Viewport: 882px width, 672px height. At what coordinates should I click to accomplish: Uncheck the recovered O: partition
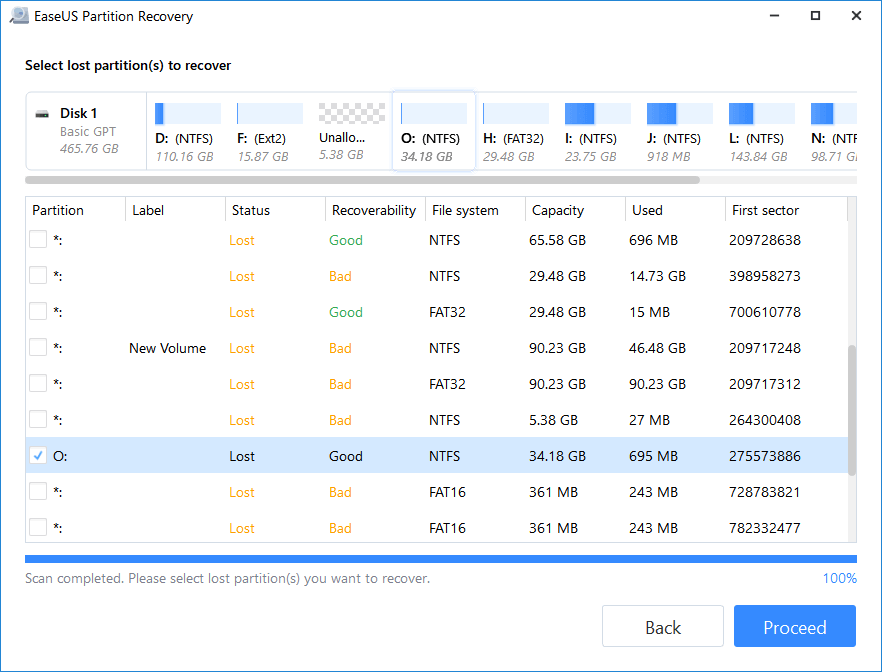click(x=37, y=455)
